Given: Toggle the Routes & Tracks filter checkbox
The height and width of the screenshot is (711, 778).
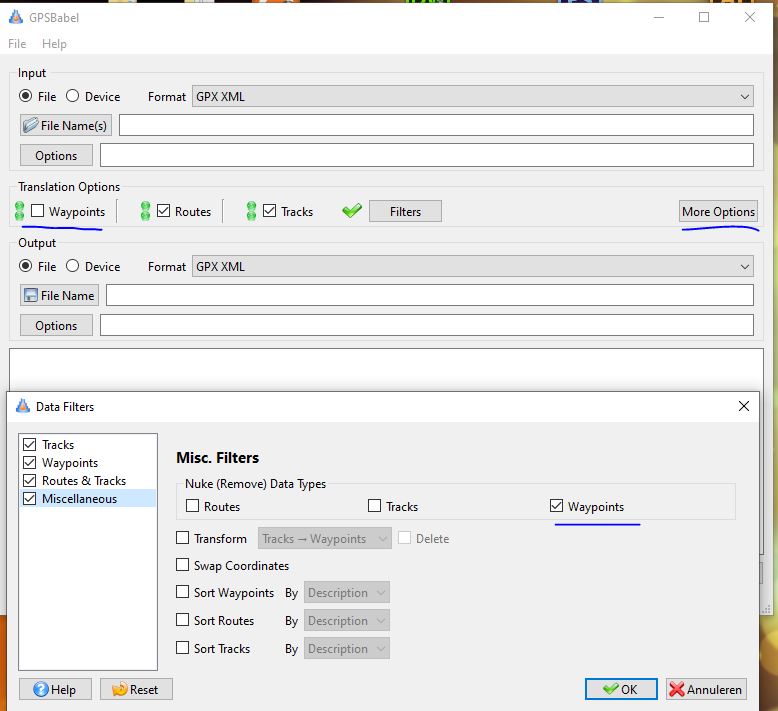Looking at the screenshot, I should [x=30, y=480].
